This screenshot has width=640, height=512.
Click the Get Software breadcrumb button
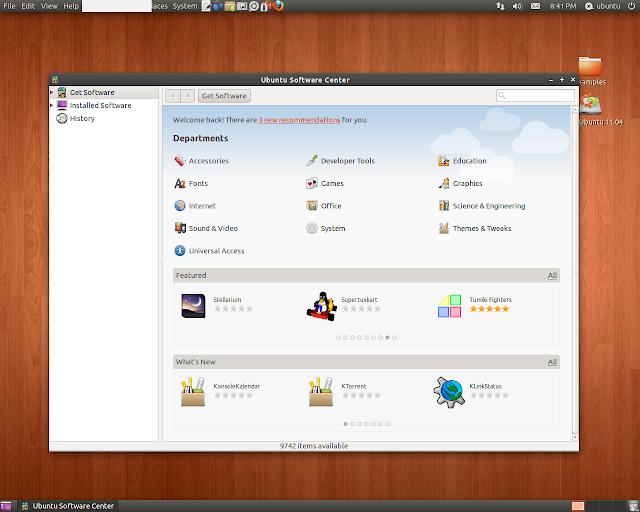(224, 96)
